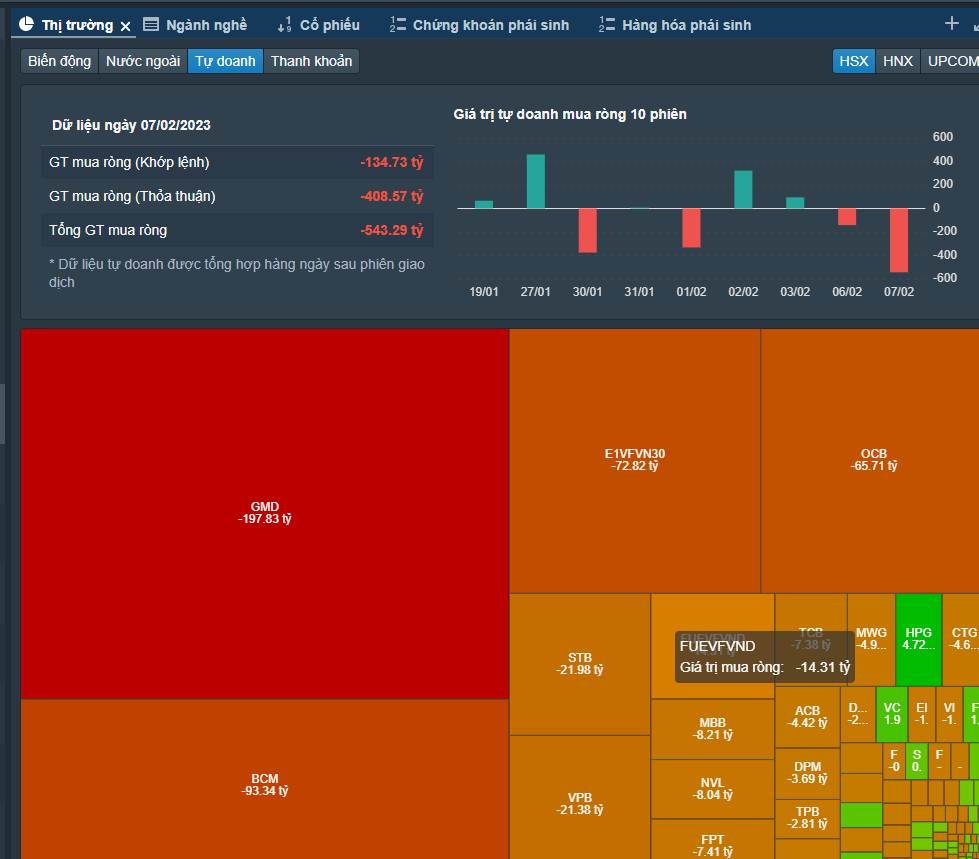Click the green HPG treemap block
Screen dimensions: 979x859
pyautogui.click(x=918, y=639)
